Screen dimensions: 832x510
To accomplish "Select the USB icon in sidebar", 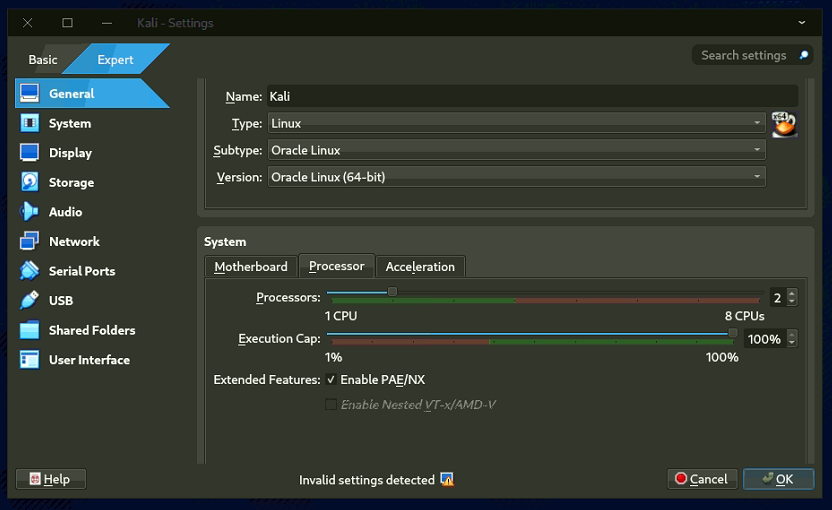I will tap(30, 300).
